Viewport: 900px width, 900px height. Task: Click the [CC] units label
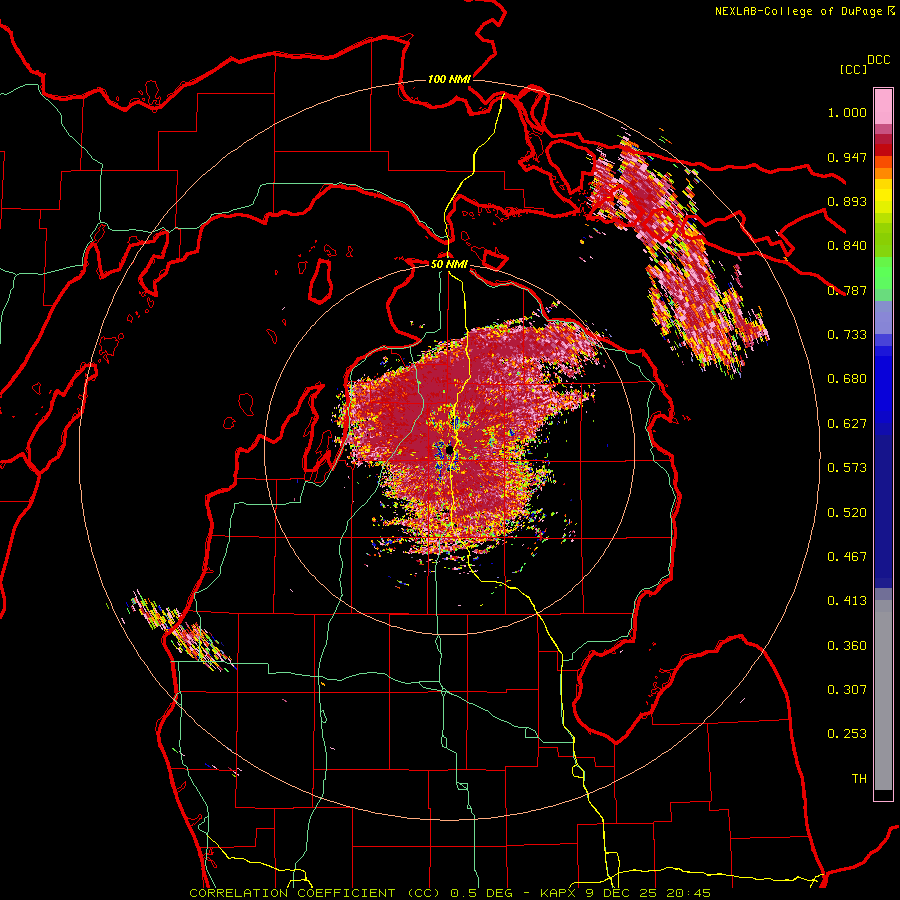point(854,69)
